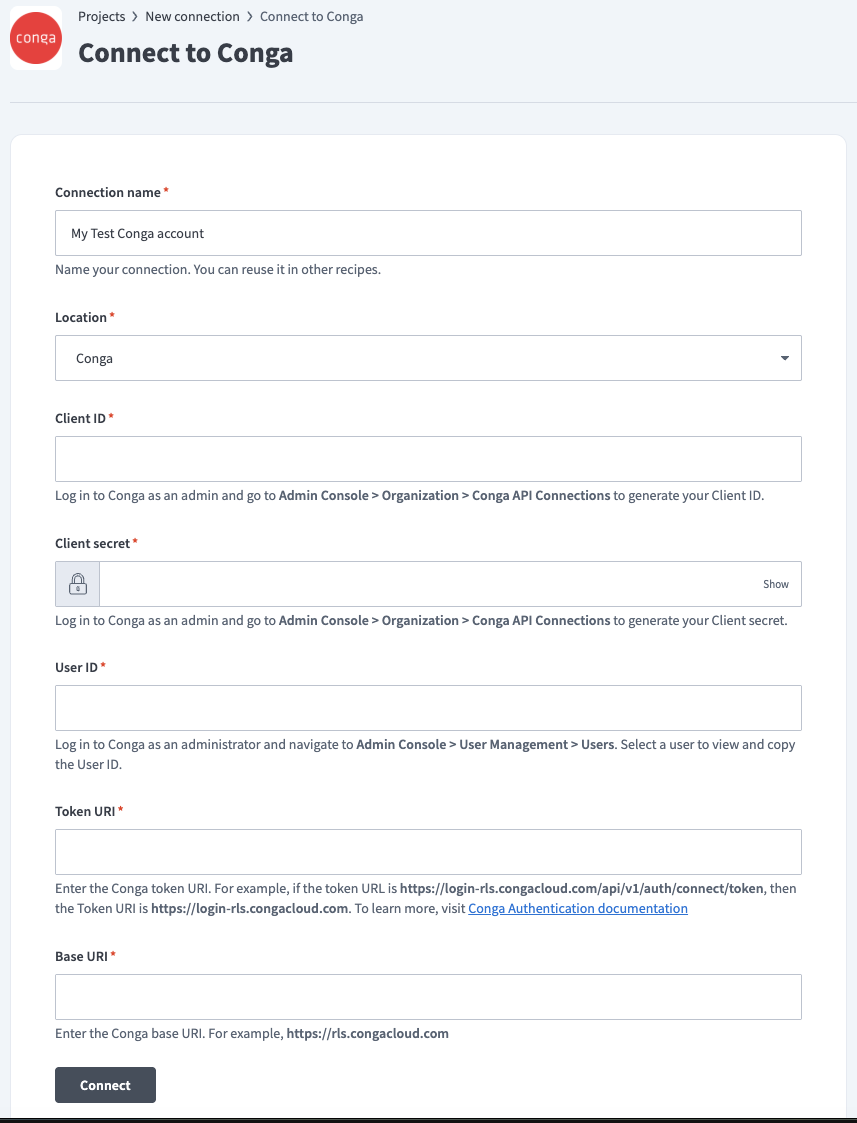Click the Conga logo icon
The image size is (857, 1123).
pos(36,38)
